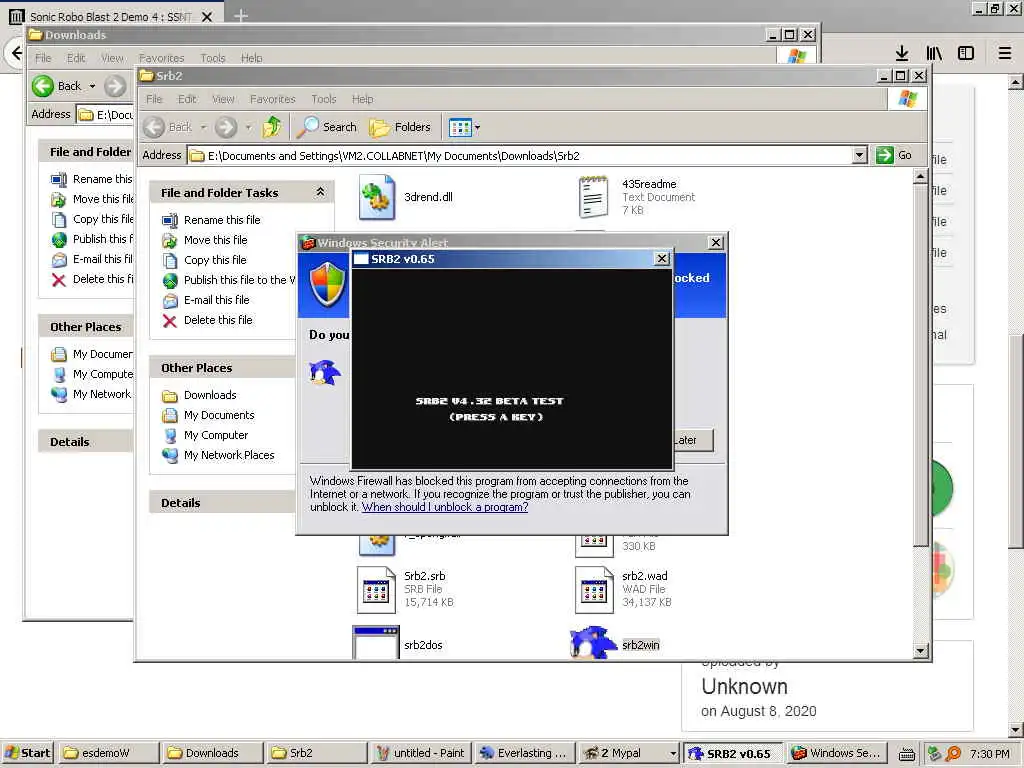Click the Forward arrow in Srb2 toolbar
The image size is (1024, 768).
tap(226, 127)
